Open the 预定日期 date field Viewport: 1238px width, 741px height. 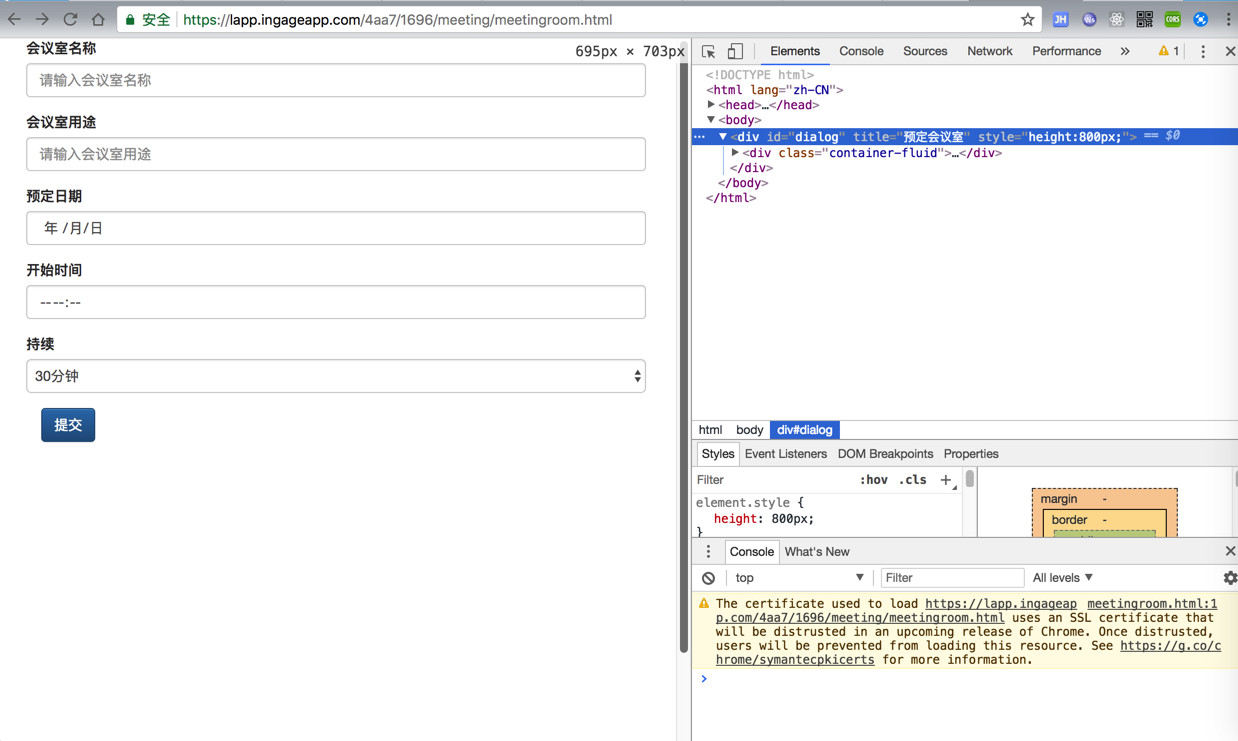(336, 228)
